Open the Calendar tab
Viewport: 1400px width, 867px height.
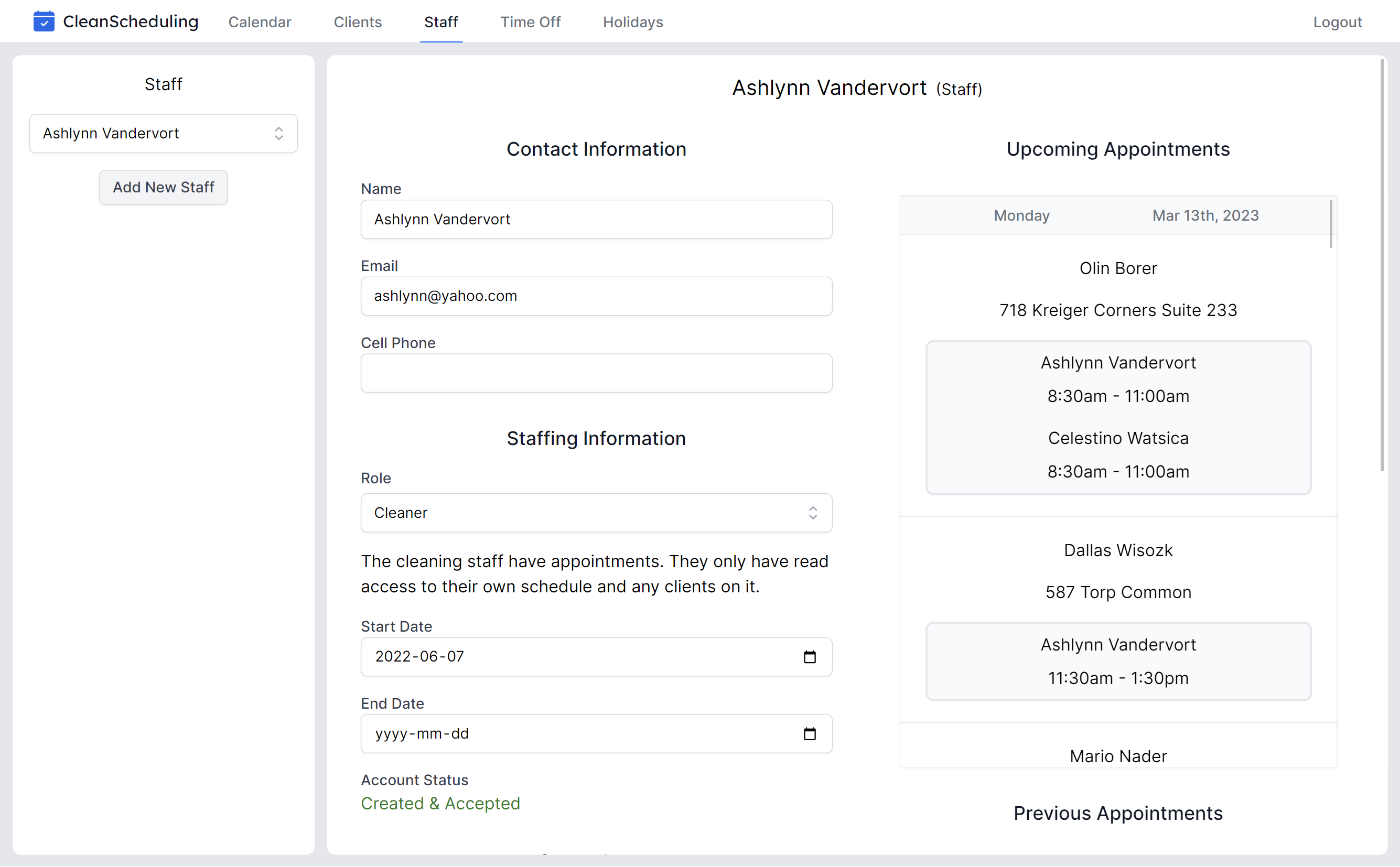260,22
